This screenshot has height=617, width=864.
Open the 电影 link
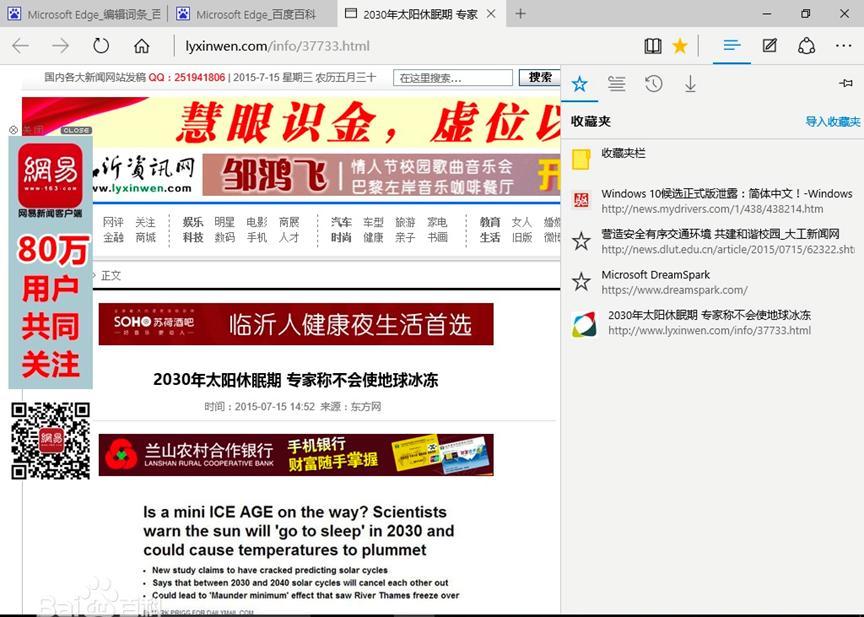[x=257, y=222]
